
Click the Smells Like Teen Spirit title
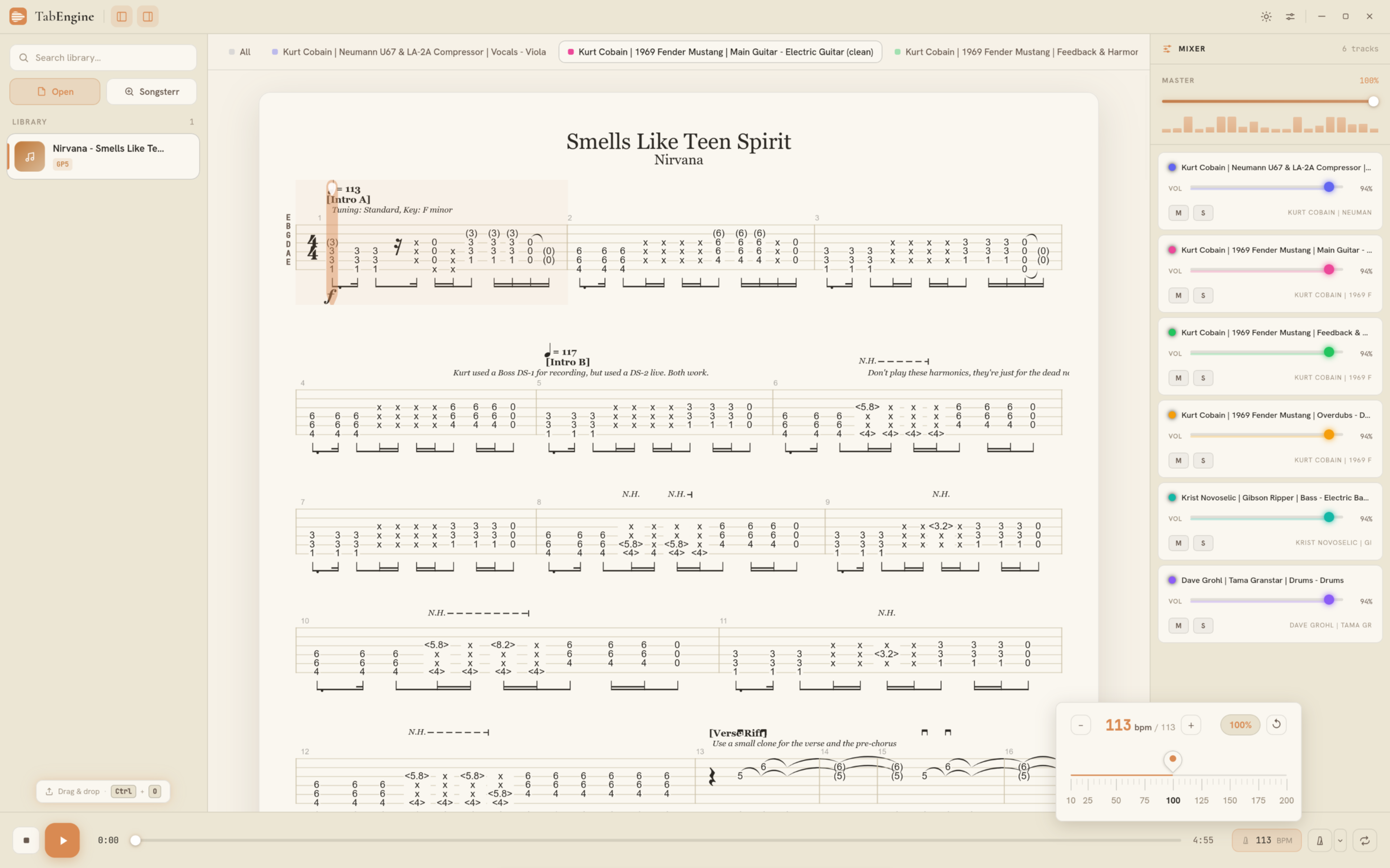click(679, 142)
